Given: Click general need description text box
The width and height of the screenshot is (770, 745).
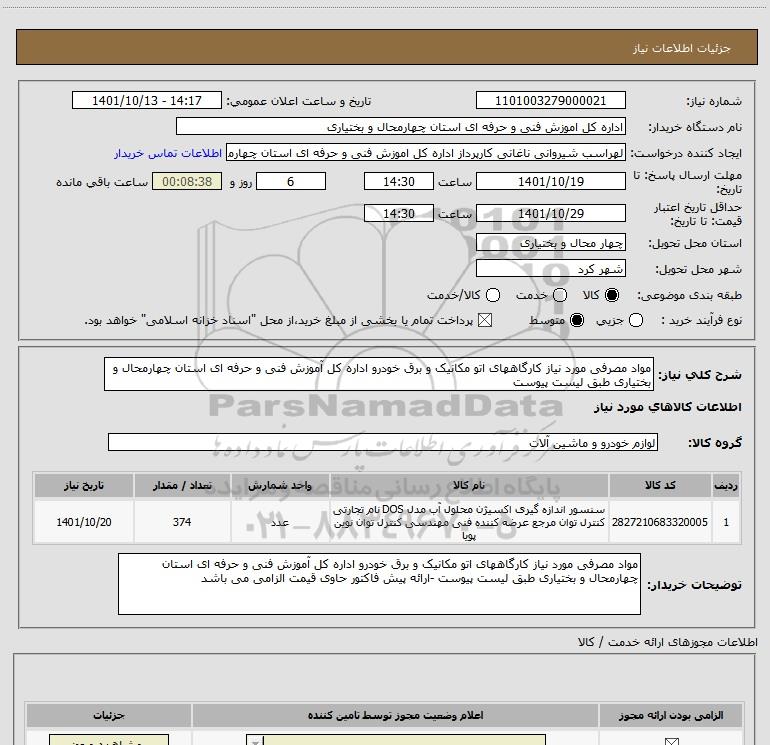Looking at the screenshot, I should pyautogui.click(x=379, y=374).
